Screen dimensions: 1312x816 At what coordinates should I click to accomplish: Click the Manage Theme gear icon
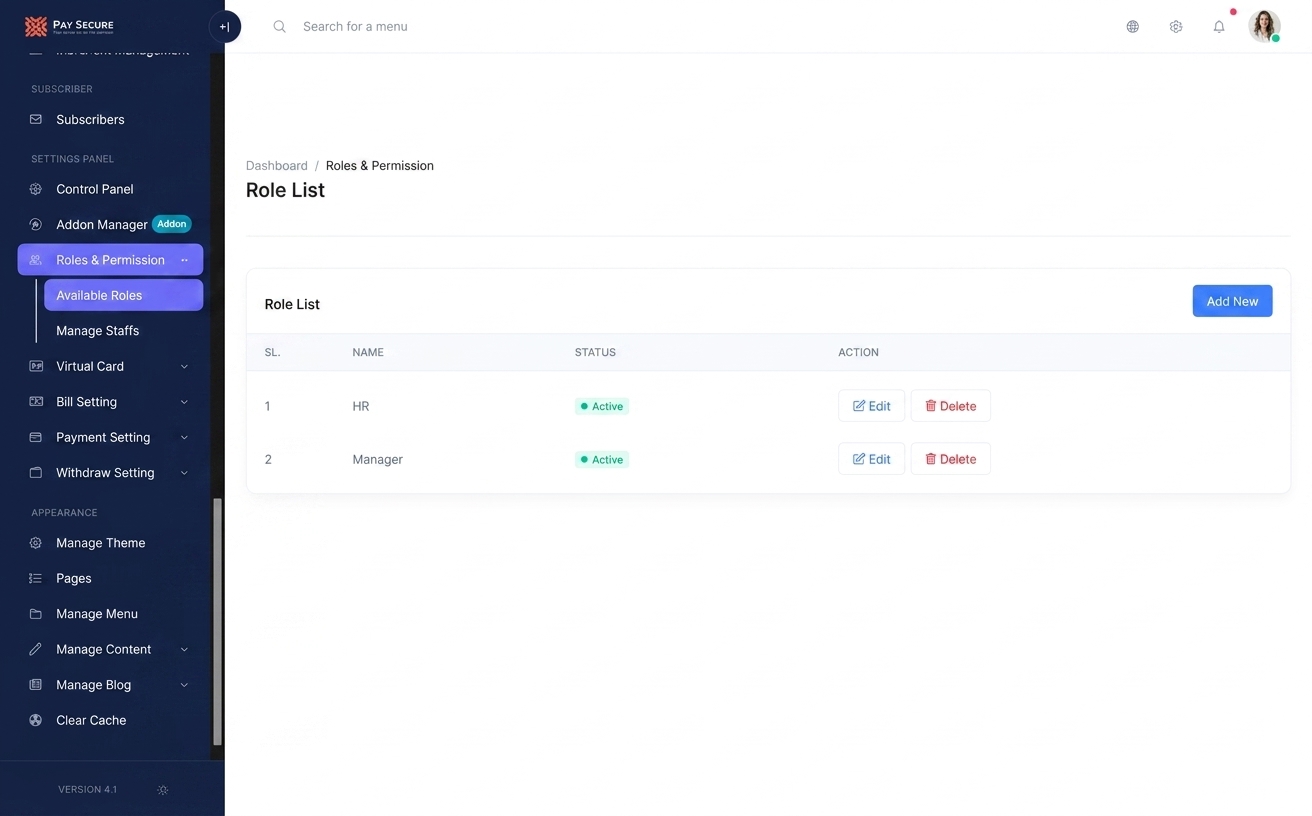click(36, 543)
